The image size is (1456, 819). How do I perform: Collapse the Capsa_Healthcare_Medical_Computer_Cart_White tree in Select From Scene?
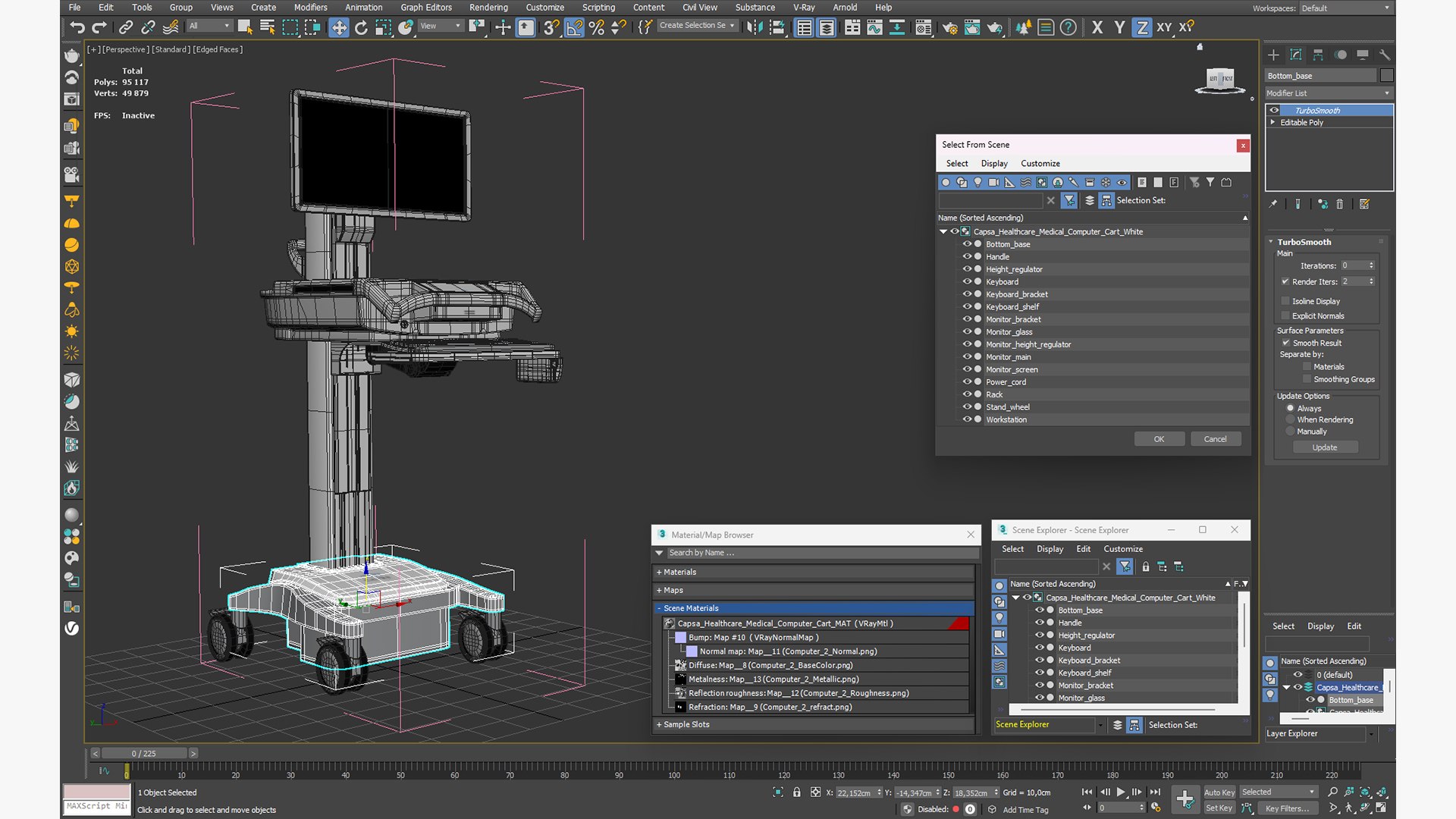click(x=943, y=231)
